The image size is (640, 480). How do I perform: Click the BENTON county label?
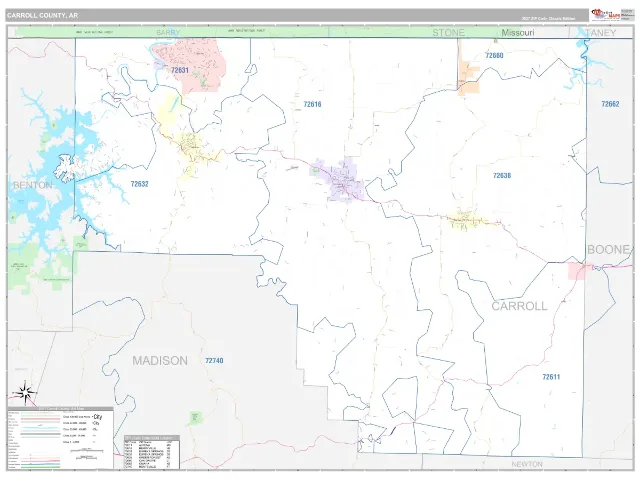click(x=33, y=185)
